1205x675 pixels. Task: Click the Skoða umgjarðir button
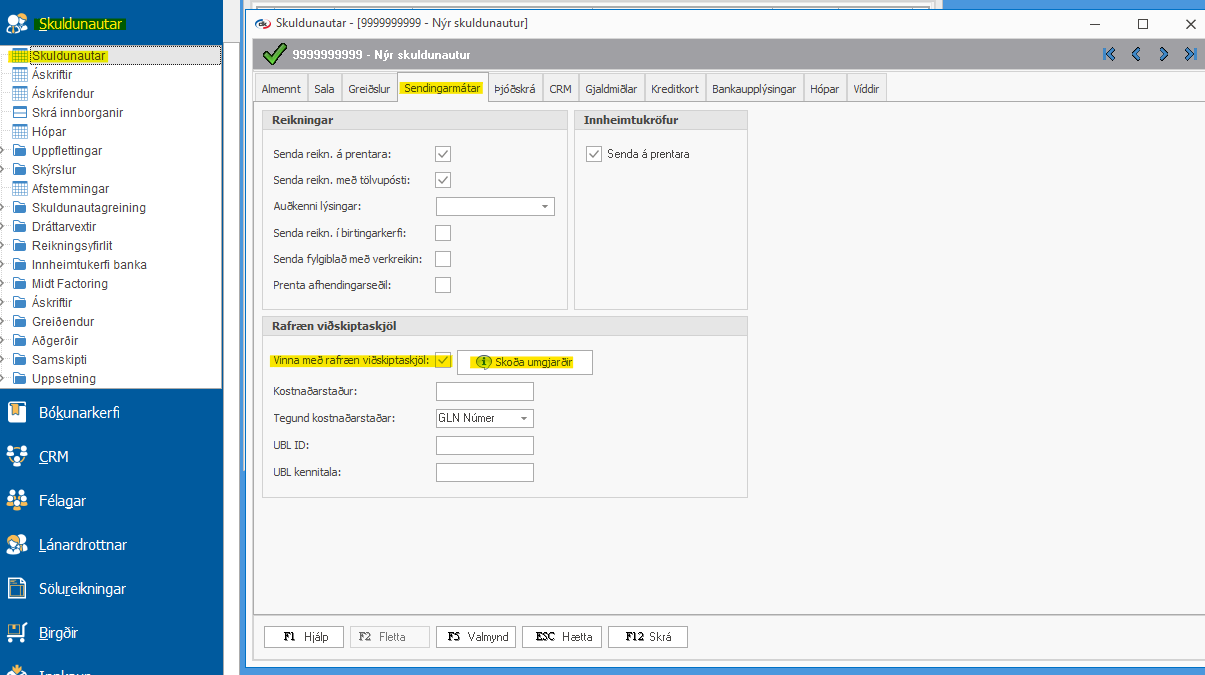point(525,362)
